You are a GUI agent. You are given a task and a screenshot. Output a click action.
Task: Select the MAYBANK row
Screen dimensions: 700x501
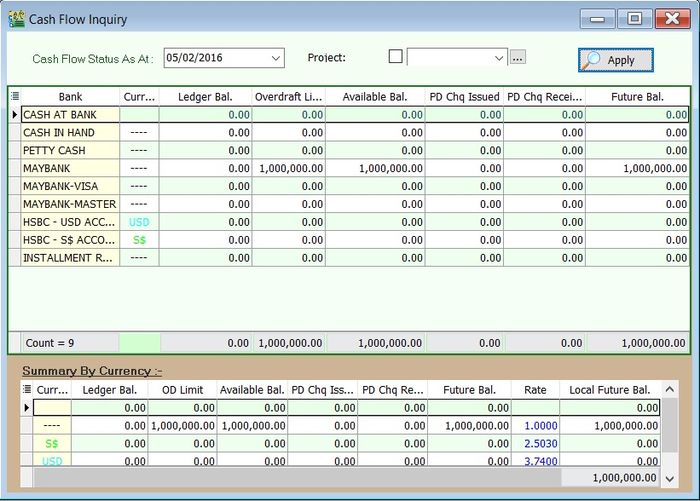pyautogui.click(x=70, y=168)
